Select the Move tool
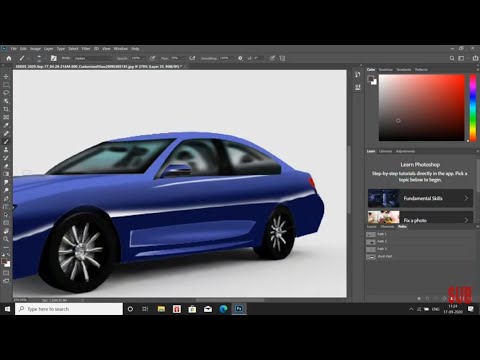The height and width of the screenshot is (360, 480). click(x=6, y=76)
